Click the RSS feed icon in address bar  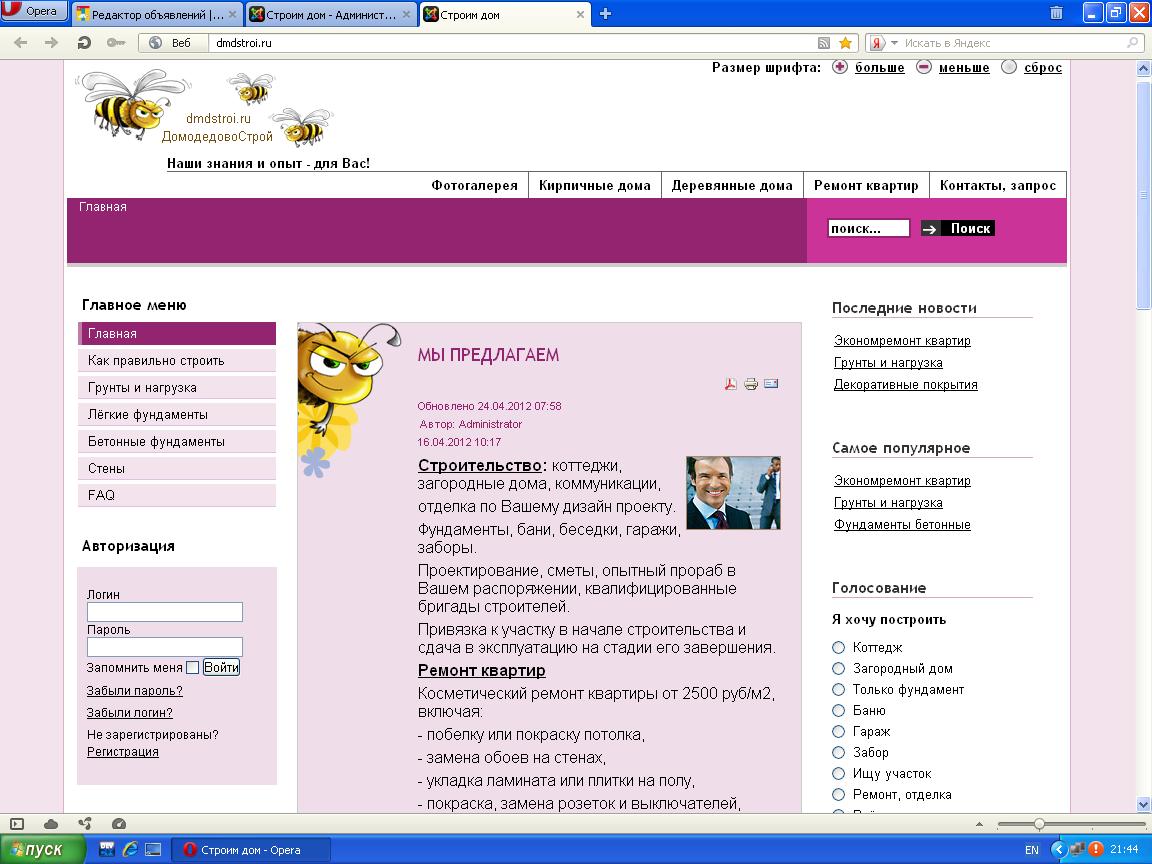tap(824, 43)
